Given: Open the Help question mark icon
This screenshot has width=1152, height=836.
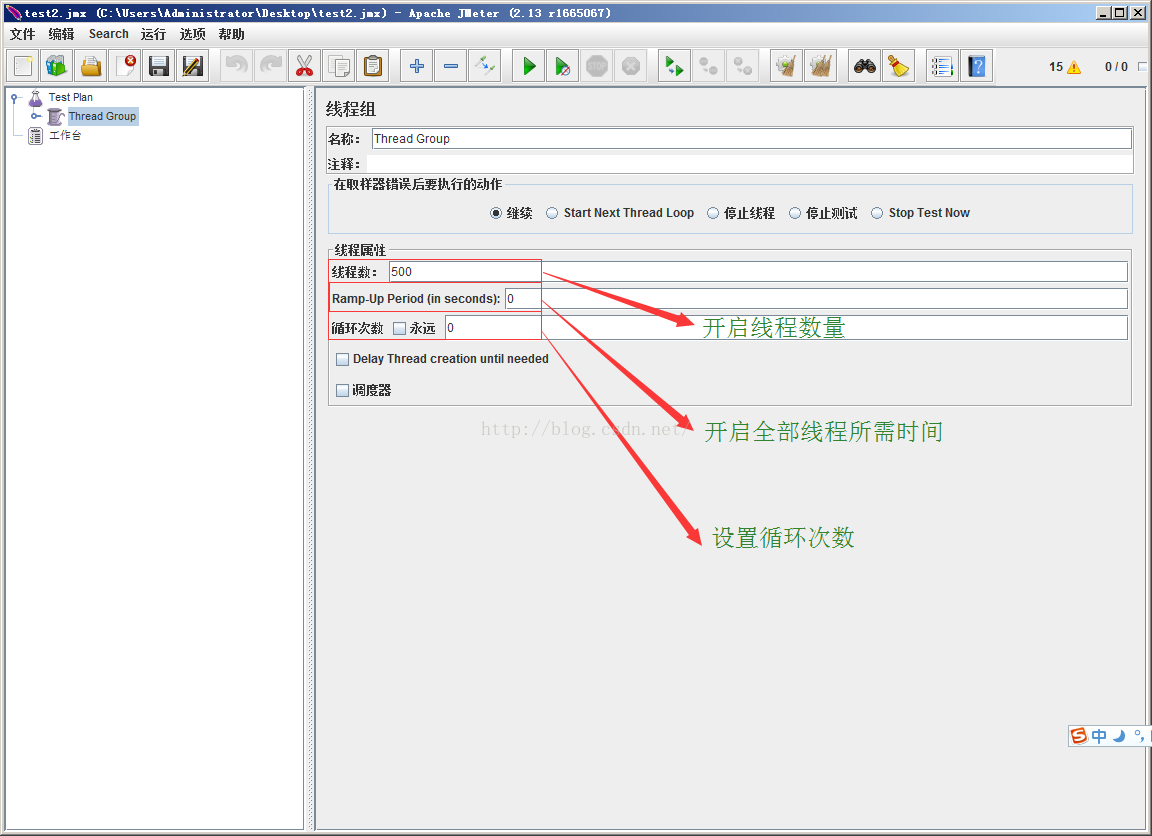Looking at the screenshot, I should [976, 66].
